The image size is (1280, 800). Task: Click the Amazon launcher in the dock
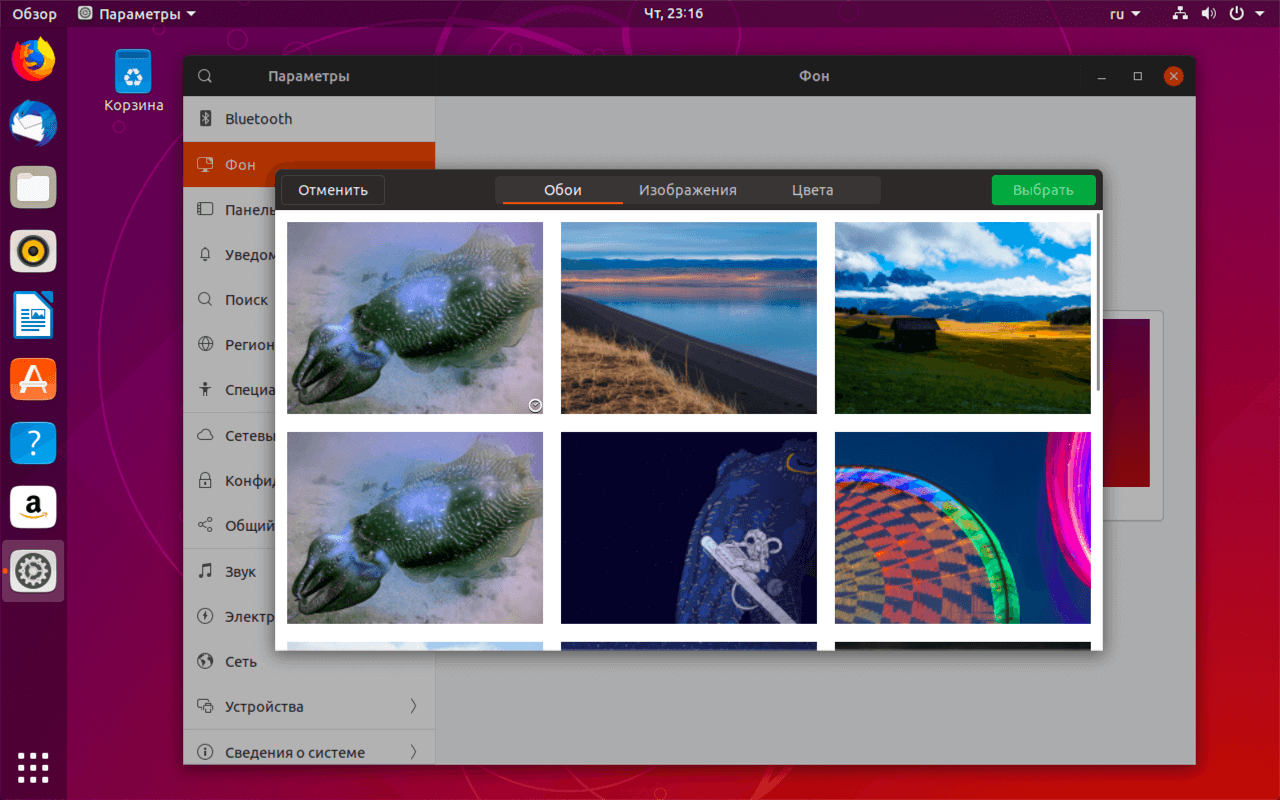pos(33,507)
